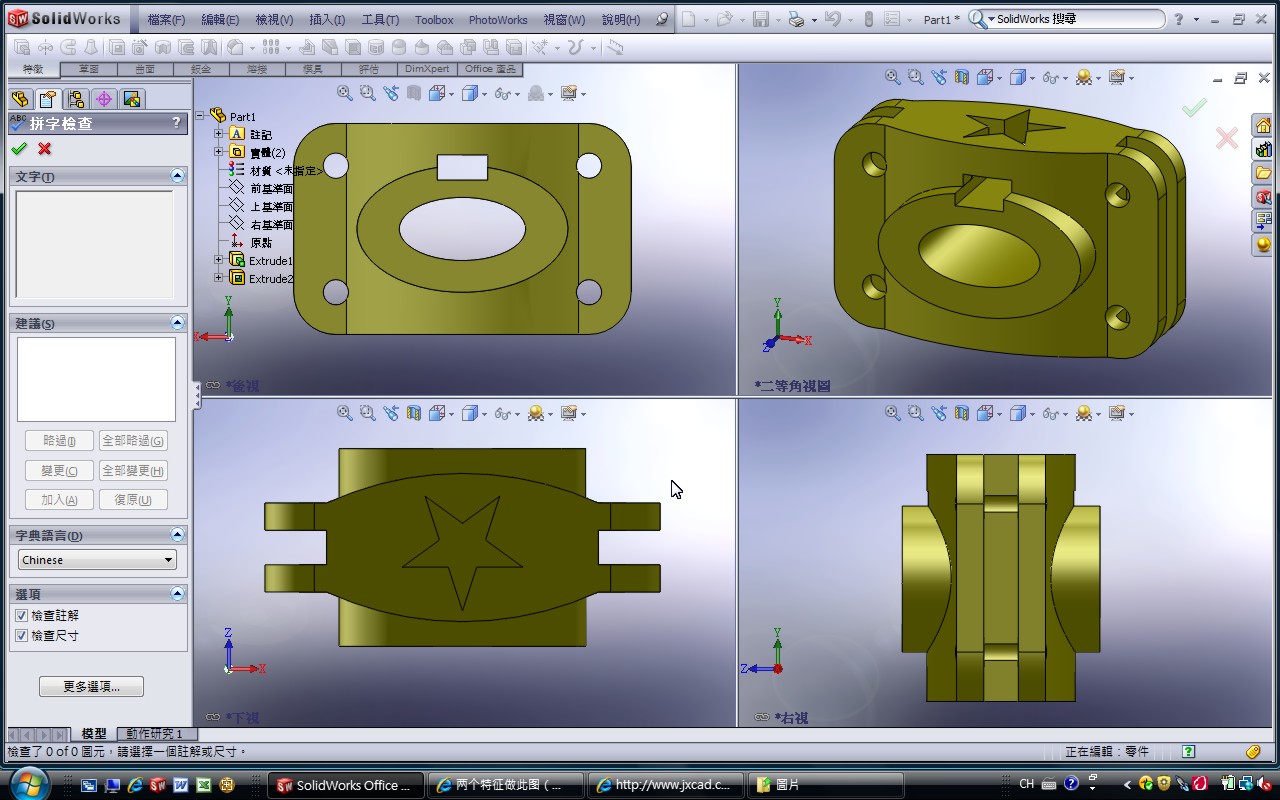Viewport: 1280px width, 800px height.
Task: Expand the Extrude2 feature node
Action: 218,278
